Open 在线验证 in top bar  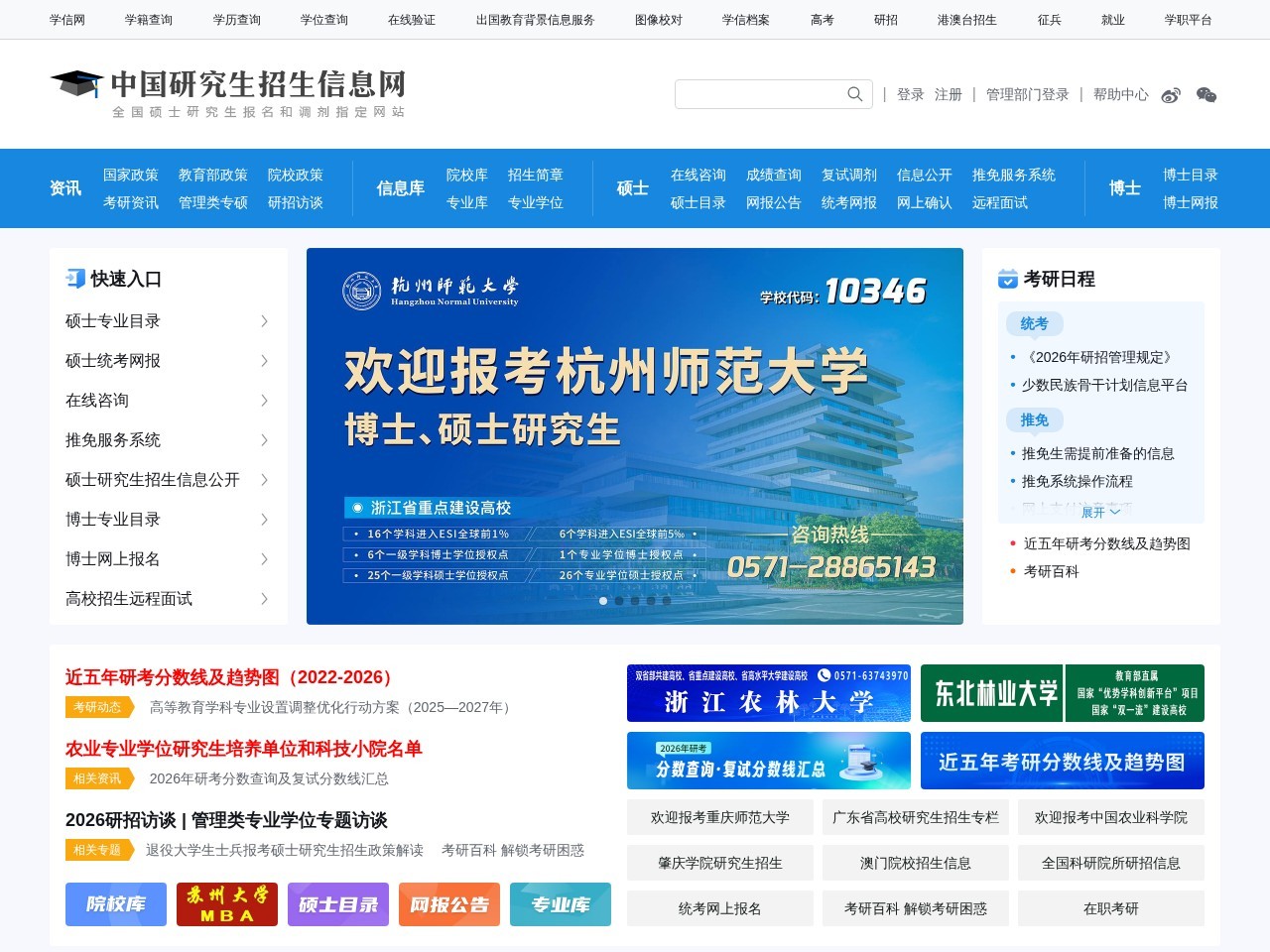[x=412, y=20]
